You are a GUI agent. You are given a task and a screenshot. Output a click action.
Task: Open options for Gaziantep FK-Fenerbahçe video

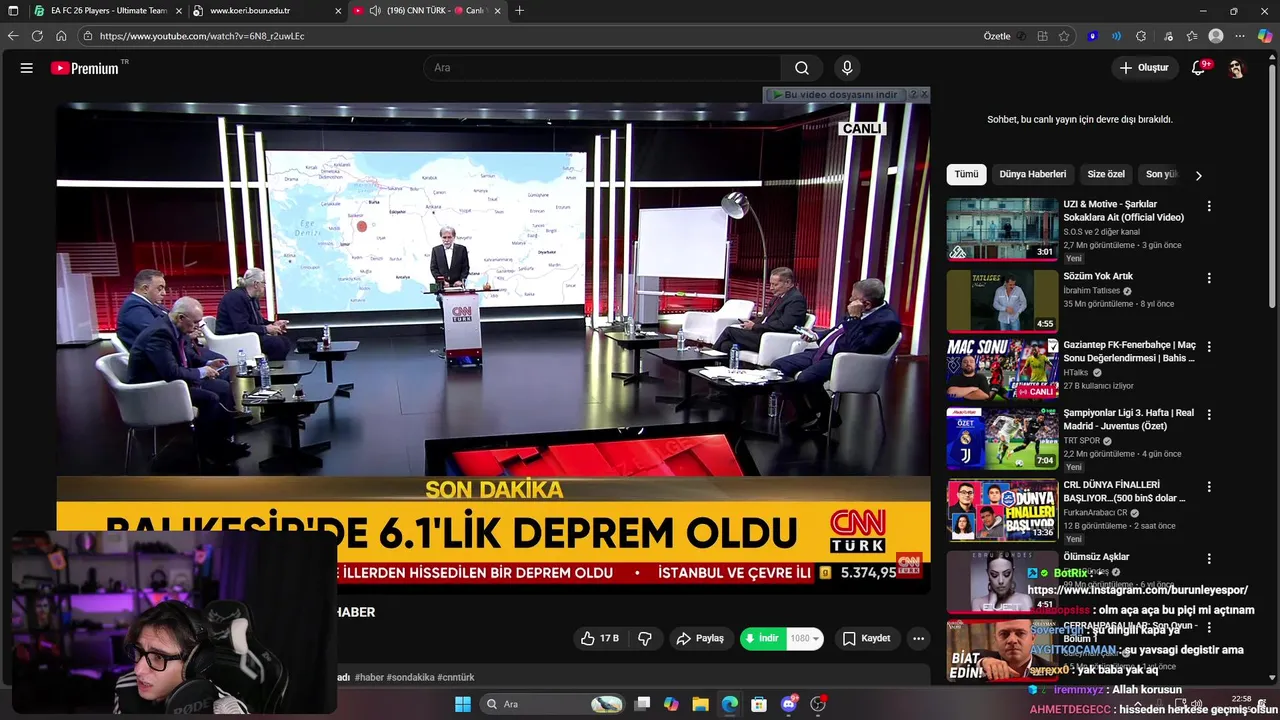[1209, 346]
